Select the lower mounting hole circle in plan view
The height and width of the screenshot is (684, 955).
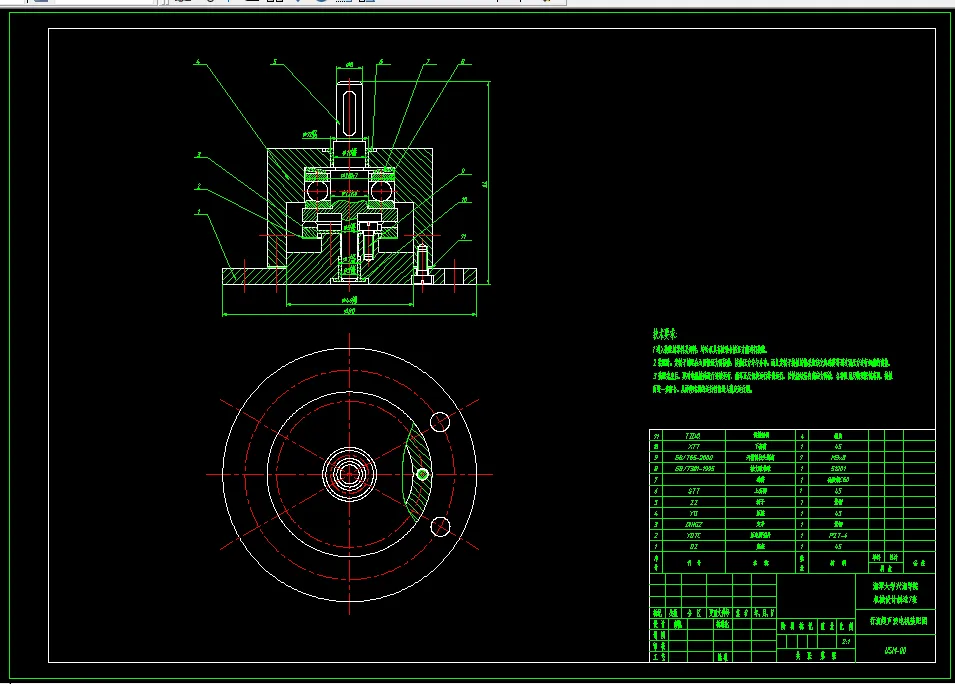(x=440, y=527)
